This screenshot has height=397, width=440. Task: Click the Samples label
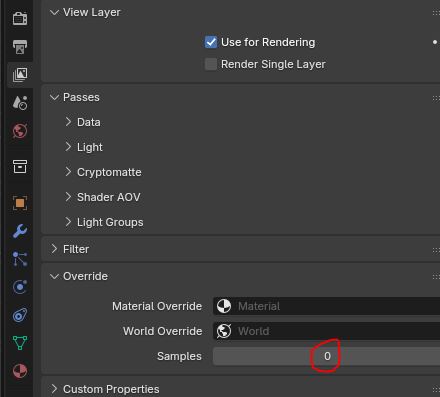[179, 356]
